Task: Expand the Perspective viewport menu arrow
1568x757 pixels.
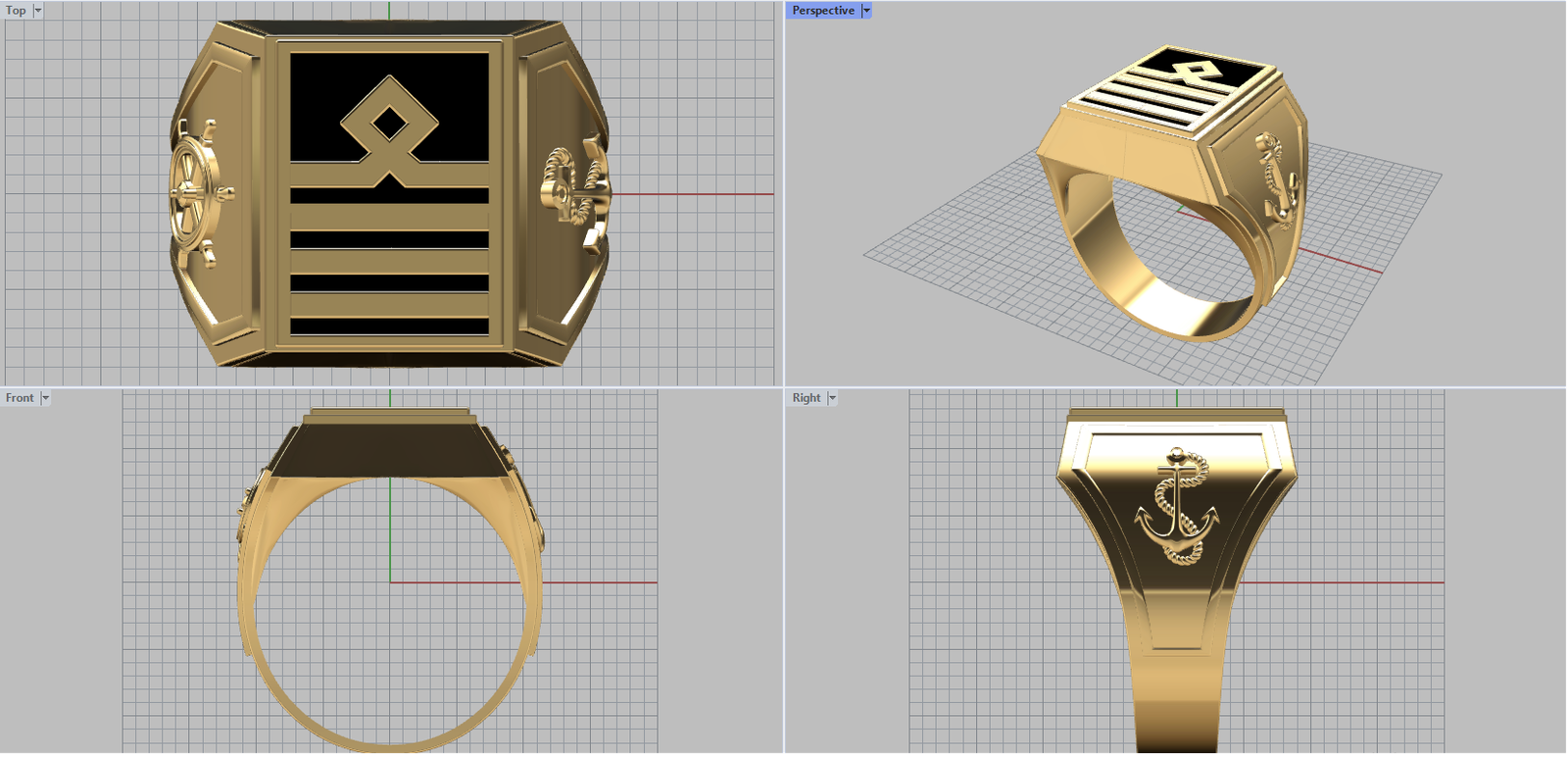Action: pyautogui.click(x=866, y=11)
